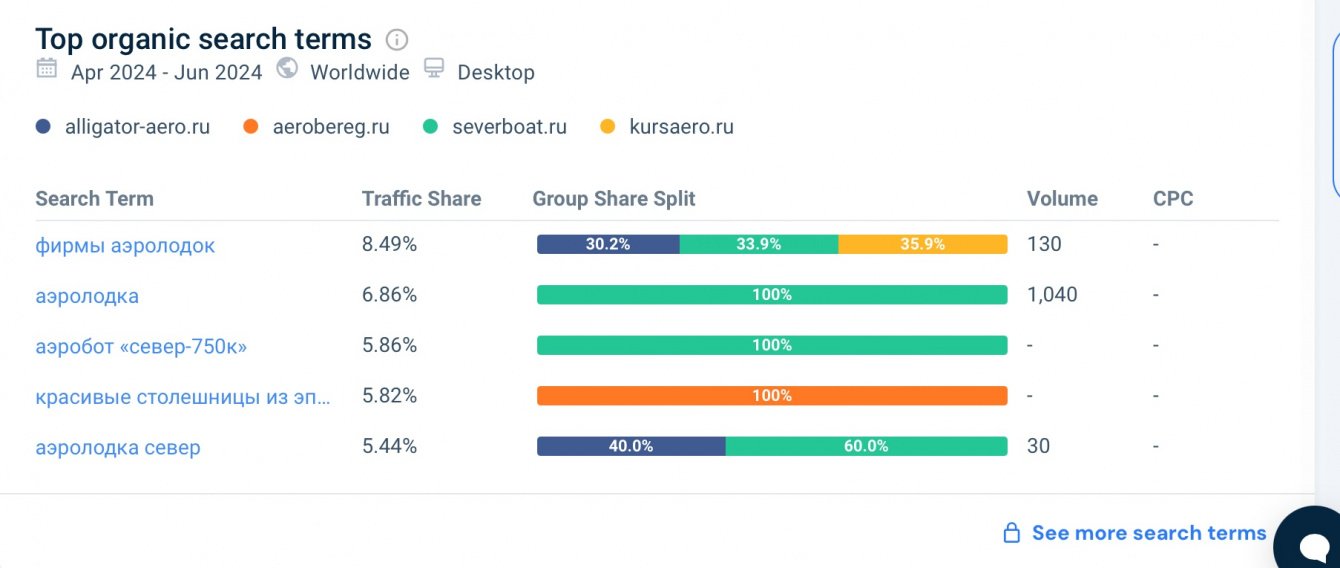Open the search term фирмы аэролодок
The width and height of the screenshot is (1340, 568).
125,245
